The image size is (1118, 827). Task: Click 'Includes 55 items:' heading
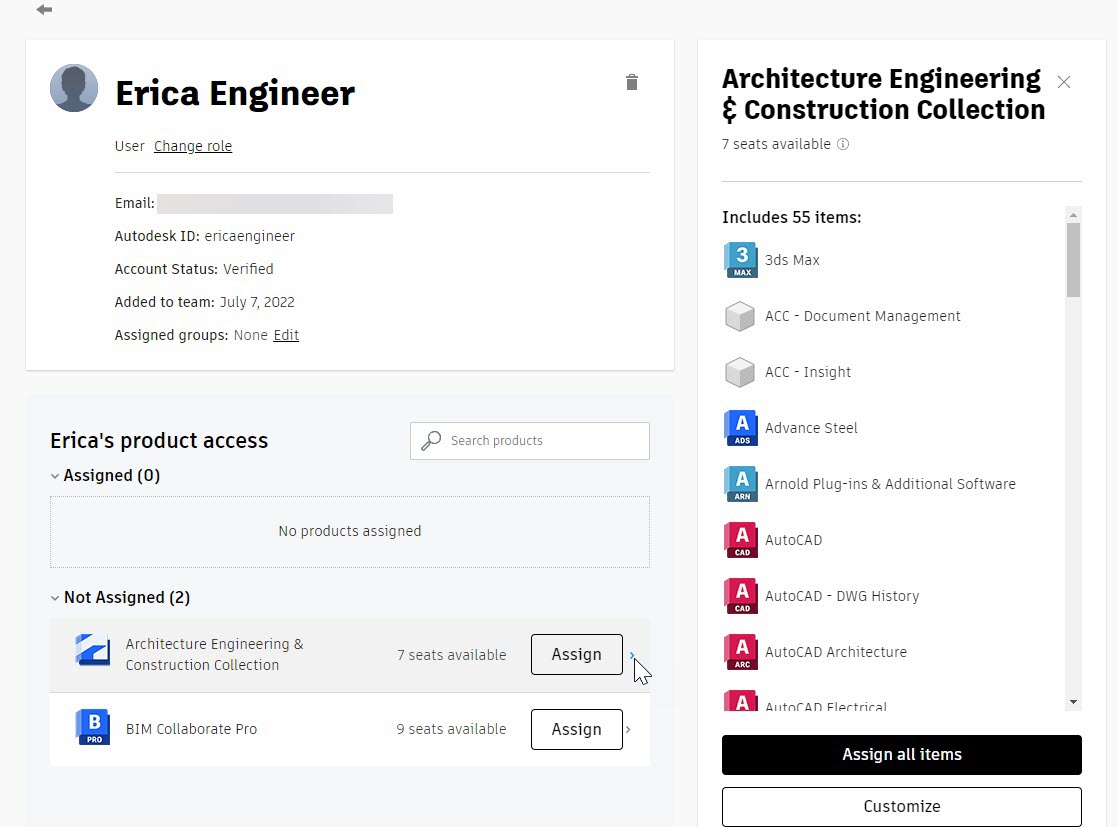click(791, 217)
